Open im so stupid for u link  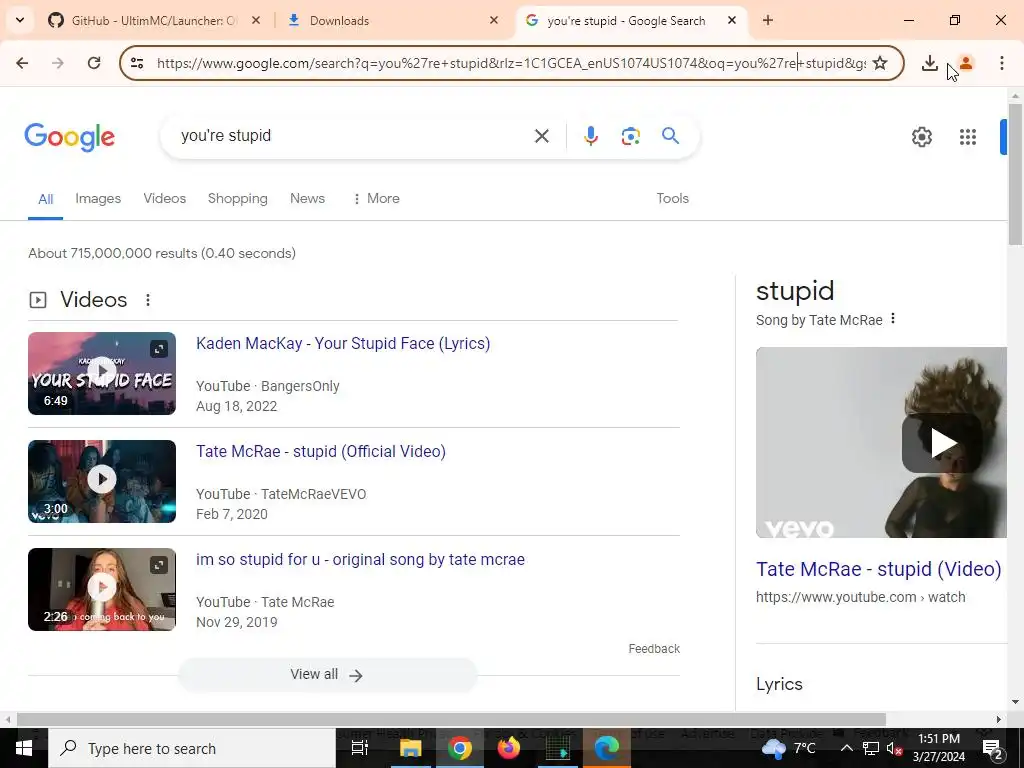[x=360, y=560]
